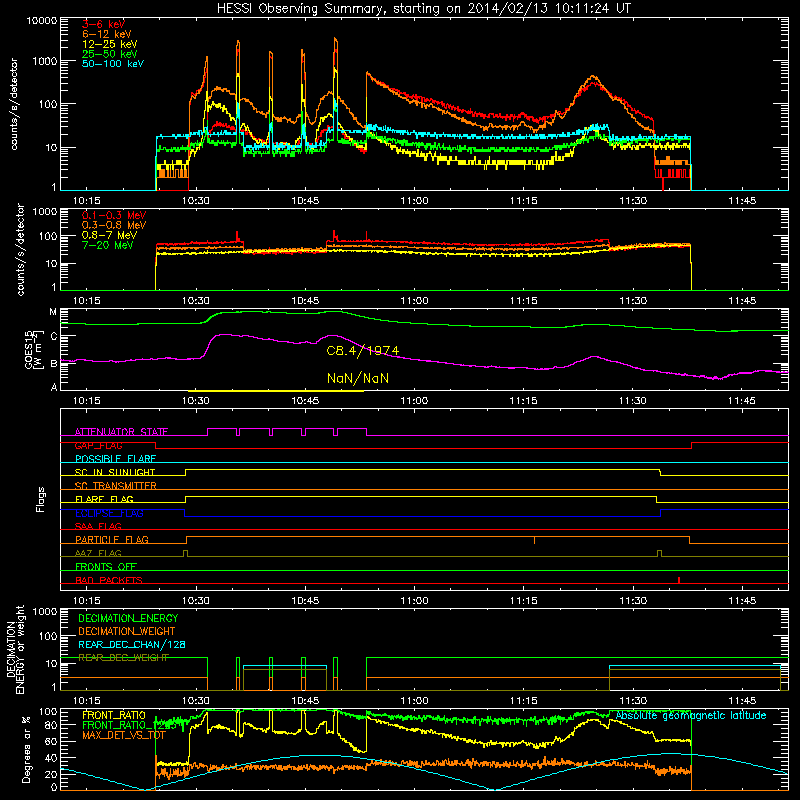Click the C8.4/1974 flare annotation
Viewport: 800px width, 800px height.
[363, 351]
